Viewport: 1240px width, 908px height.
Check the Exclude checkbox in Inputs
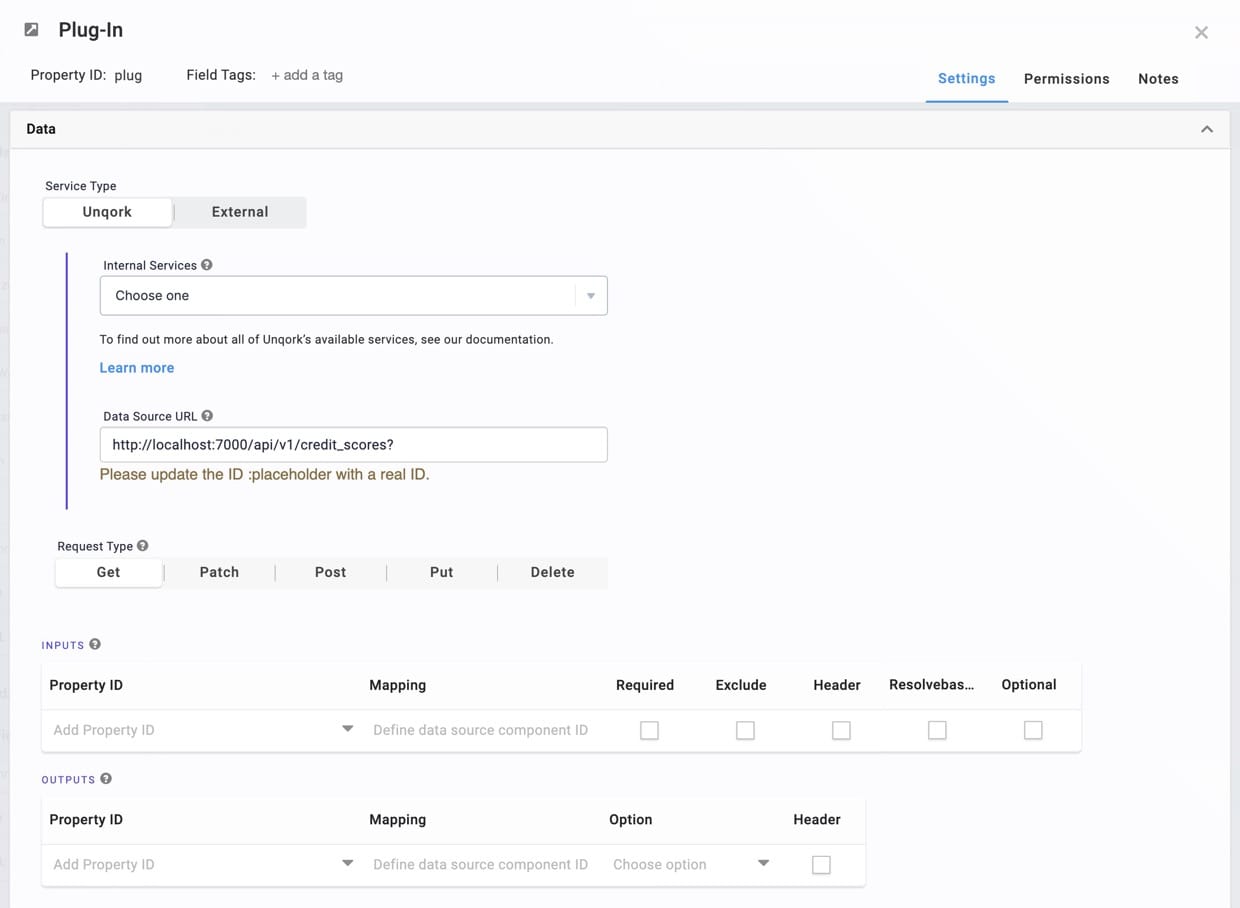[x=745, y=731]
